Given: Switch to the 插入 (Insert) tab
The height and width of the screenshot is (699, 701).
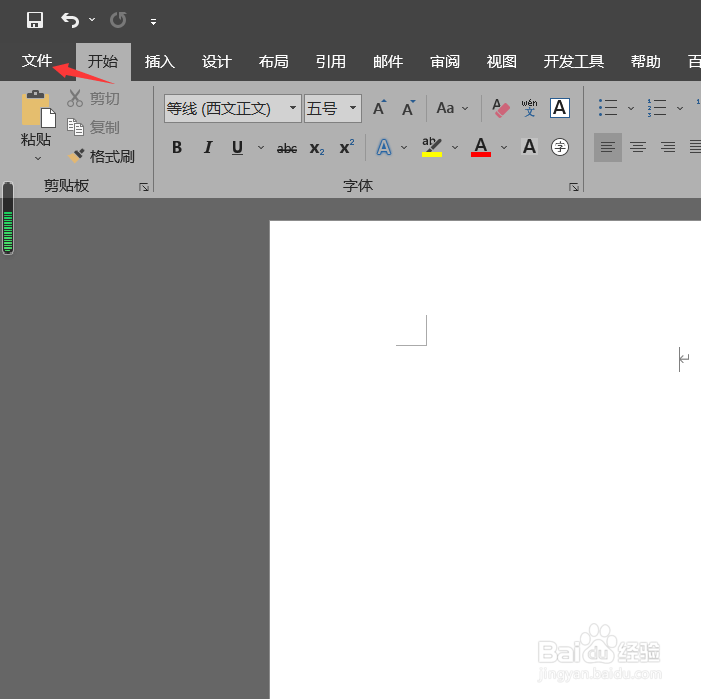Looking at the screenshot, I should (x=160, y=62).
